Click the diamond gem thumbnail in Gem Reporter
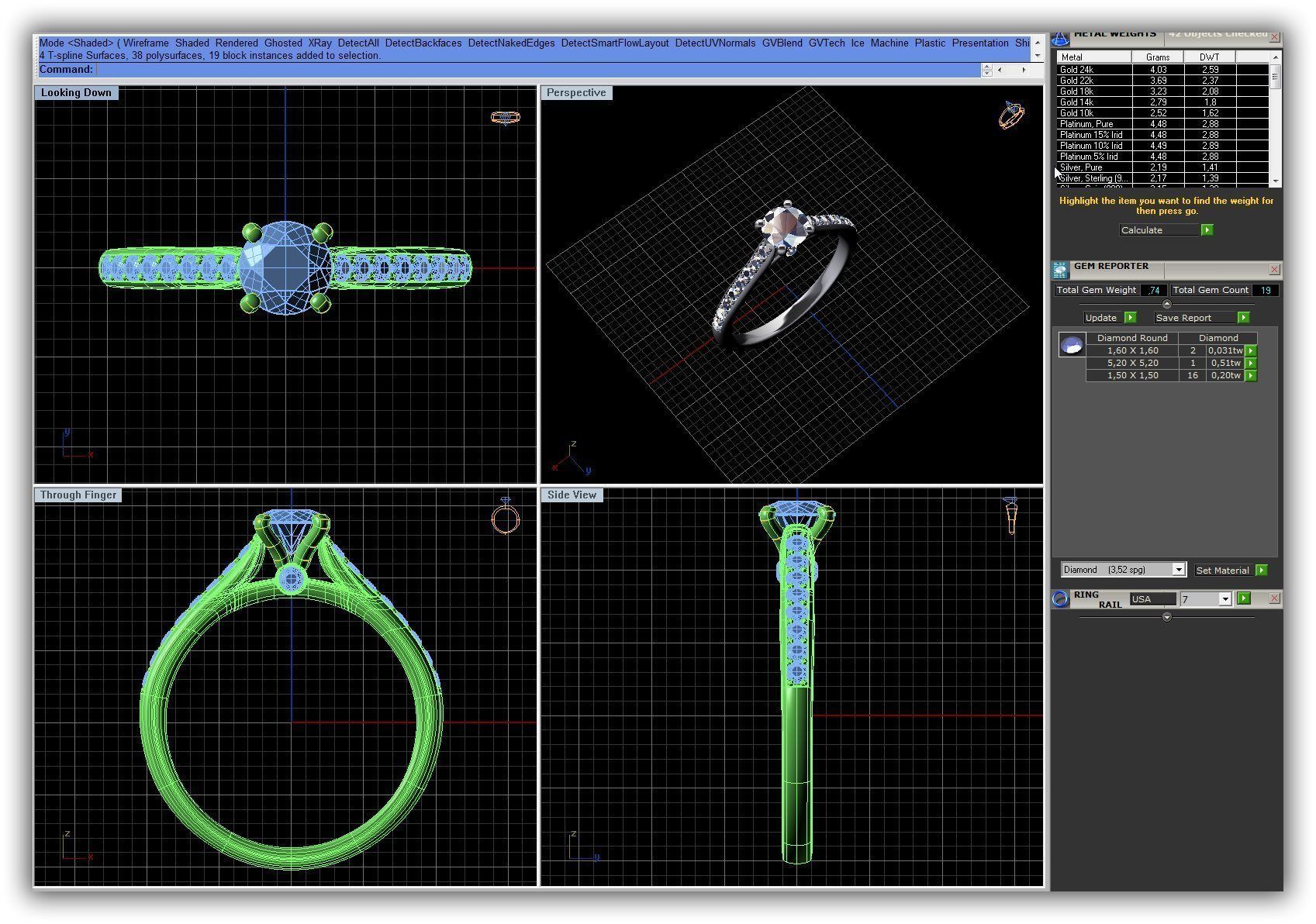This screenshot has height=924, width=1316. click(1072, 346)
